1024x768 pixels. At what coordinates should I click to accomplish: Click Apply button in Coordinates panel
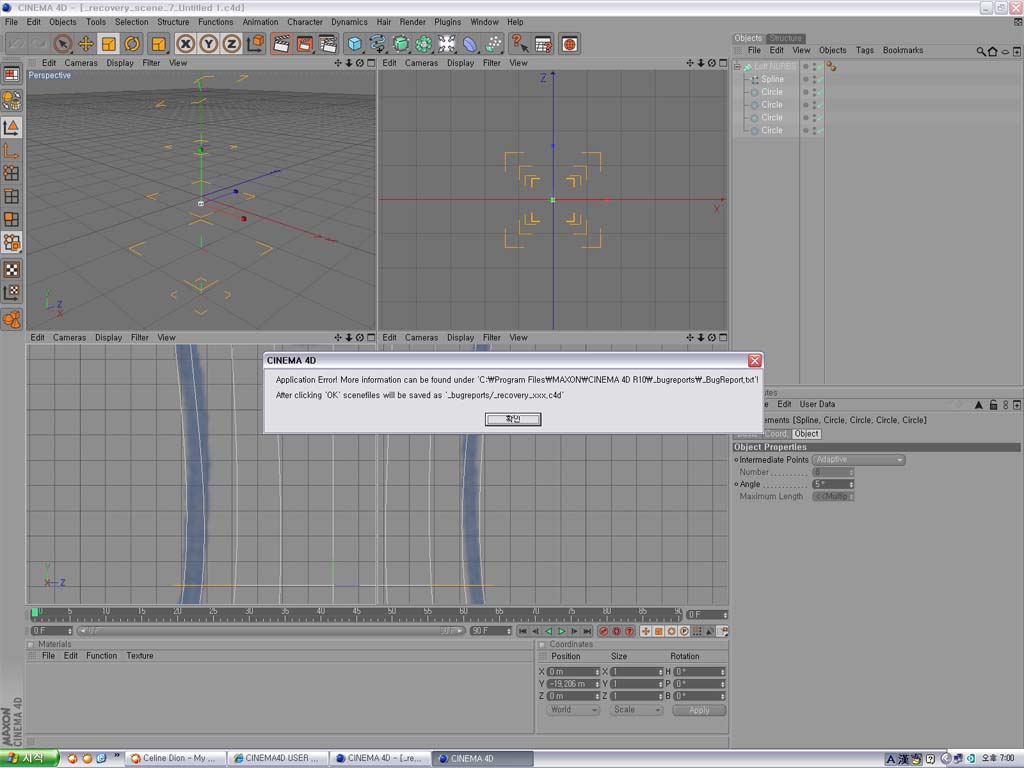(699, 710)
